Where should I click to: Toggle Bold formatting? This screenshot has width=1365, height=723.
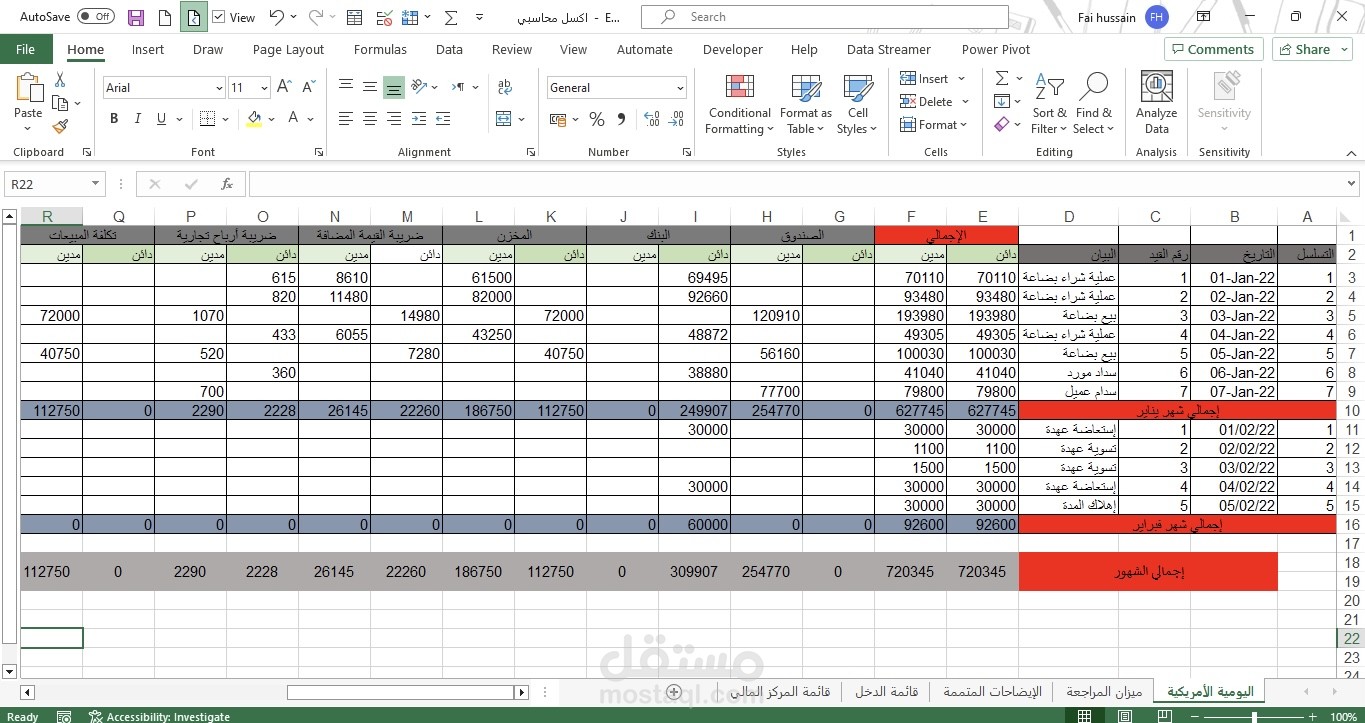pyautogui.click(x=114, y=119)
